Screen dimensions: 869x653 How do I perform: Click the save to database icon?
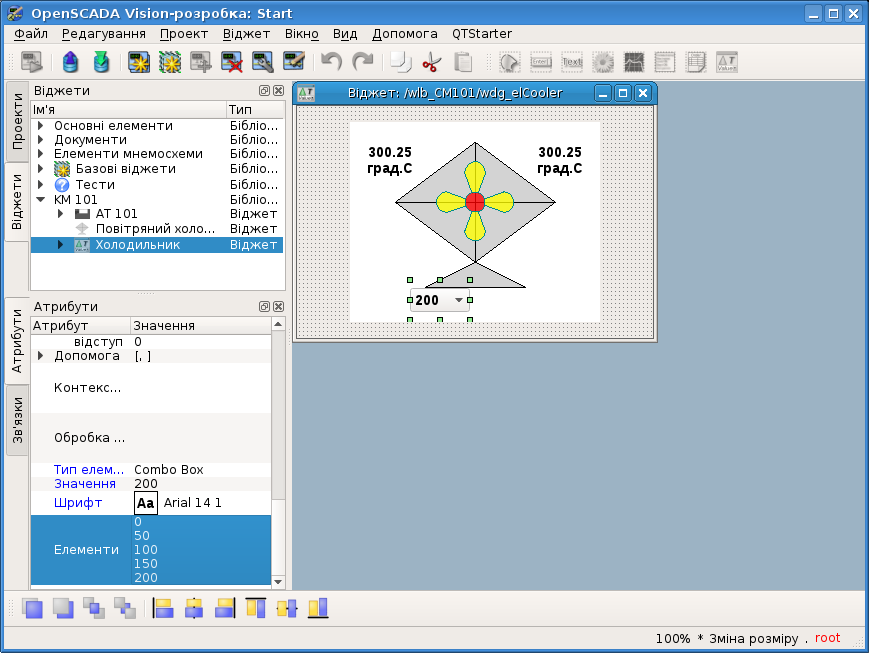101,62
